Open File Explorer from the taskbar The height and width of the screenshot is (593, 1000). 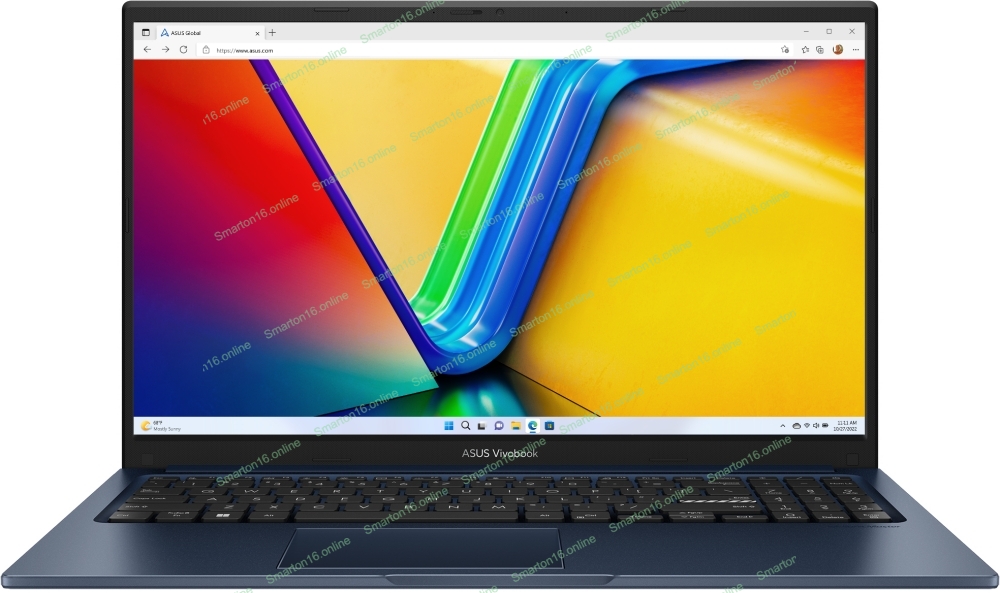point(516,425)
